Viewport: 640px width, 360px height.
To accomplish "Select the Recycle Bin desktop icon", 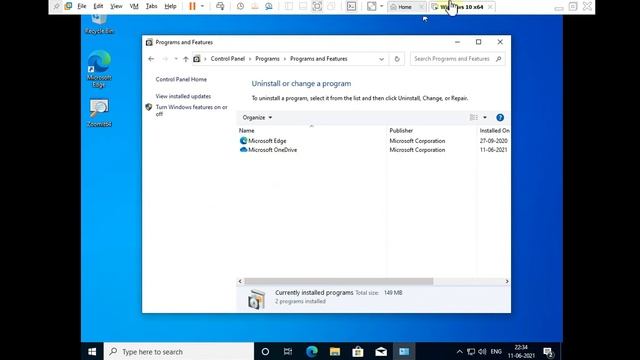I will coord(99,24).
